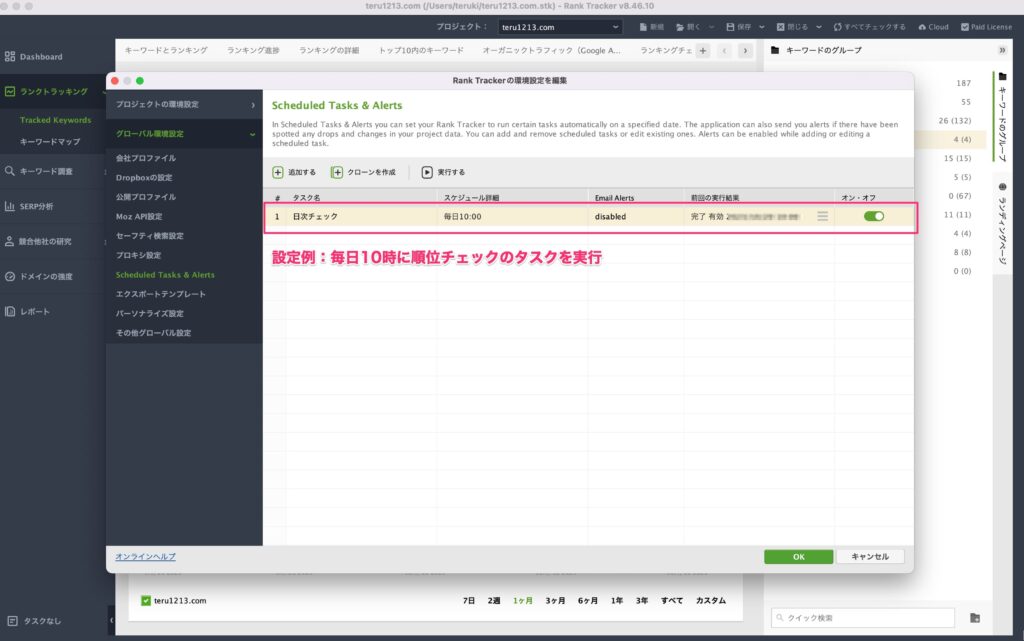Switch to ランキングの詳細 tab
This screenshot has width=1024, height=641.
tap(329, 50)
